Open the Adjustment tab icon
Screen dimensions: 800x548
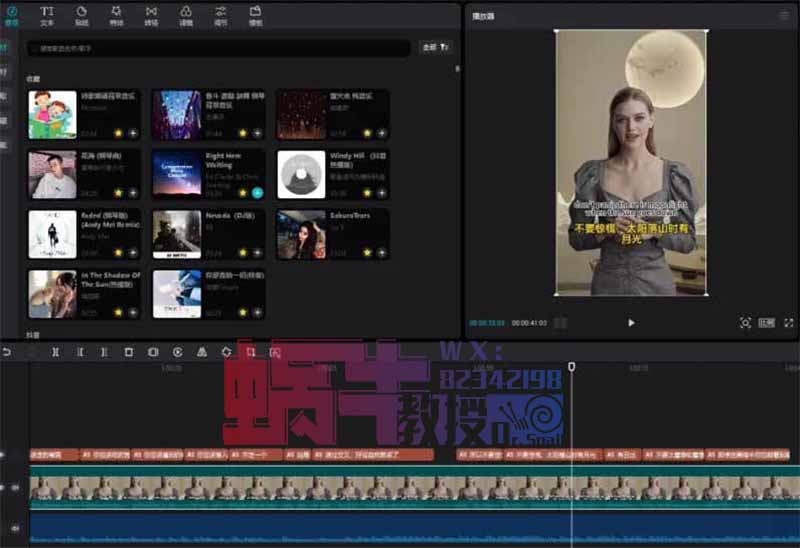tap(220, 15)
